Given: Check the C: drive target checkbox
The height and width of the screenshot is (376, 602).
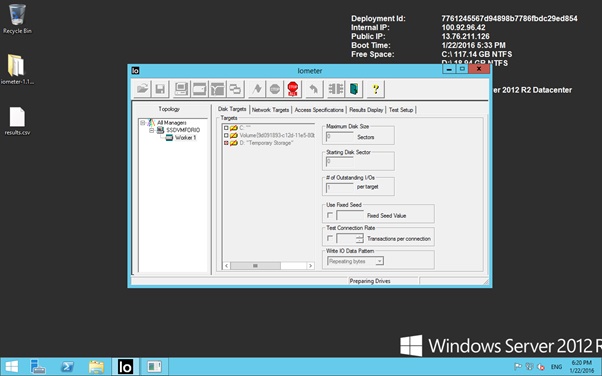Looking at the screenshot, I should (226, 128).
